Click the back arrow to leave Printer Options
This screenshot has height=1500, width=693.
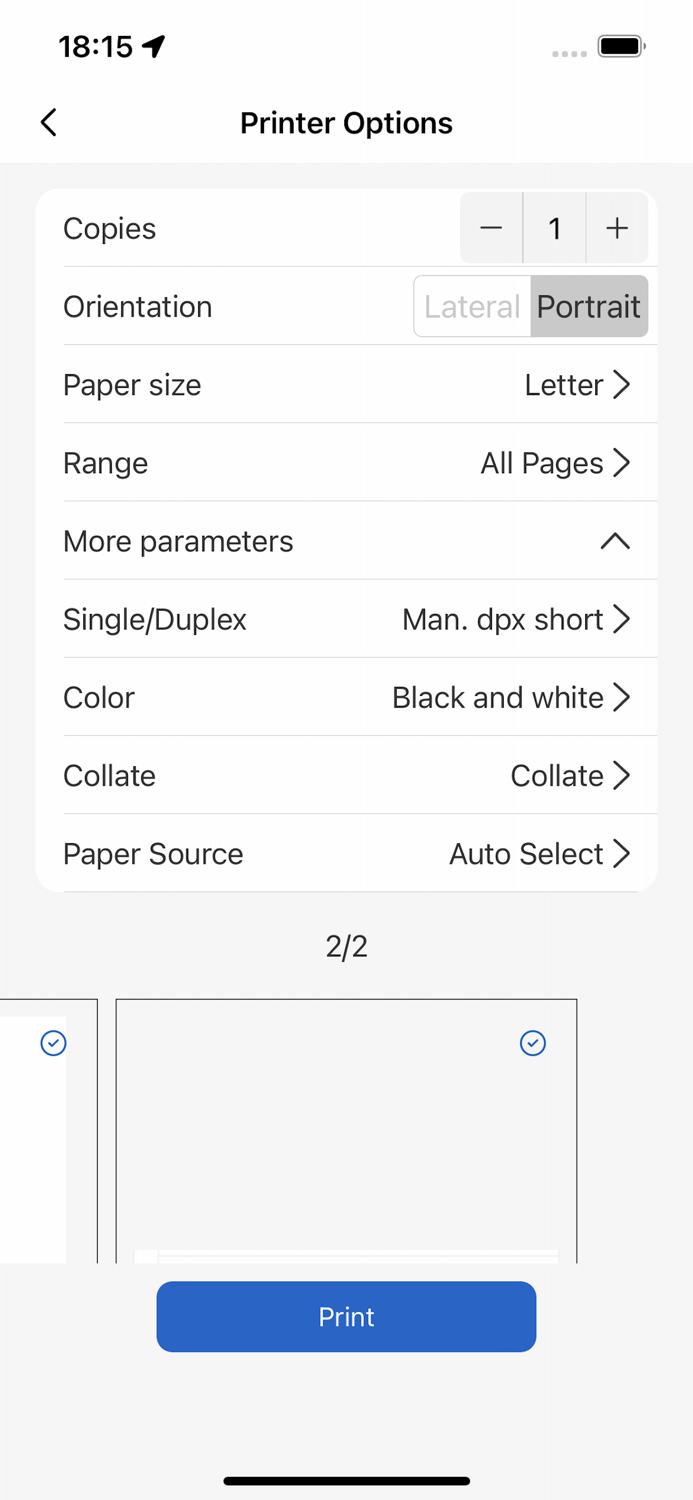click(x=48, y=122)
